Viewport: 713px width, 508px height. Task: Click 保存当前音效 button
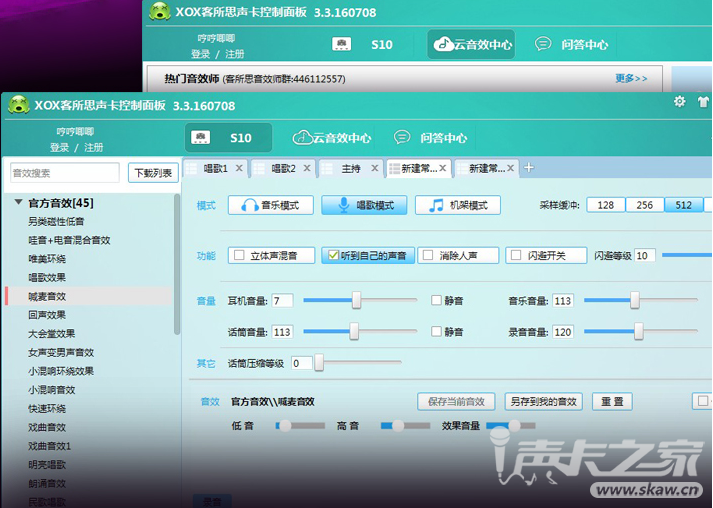click(456, 402)
